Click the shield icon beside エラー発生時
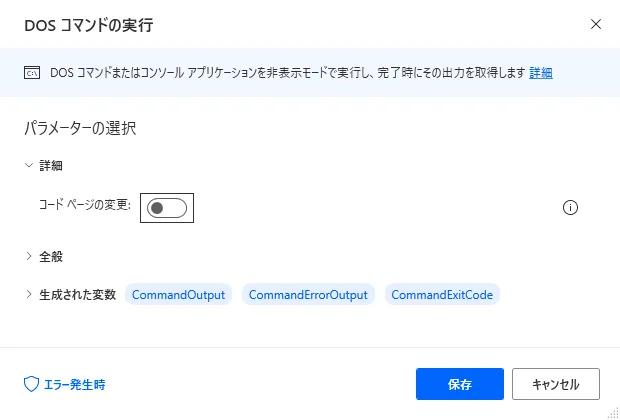Screen dimensions: 620x420 point(30,384)
